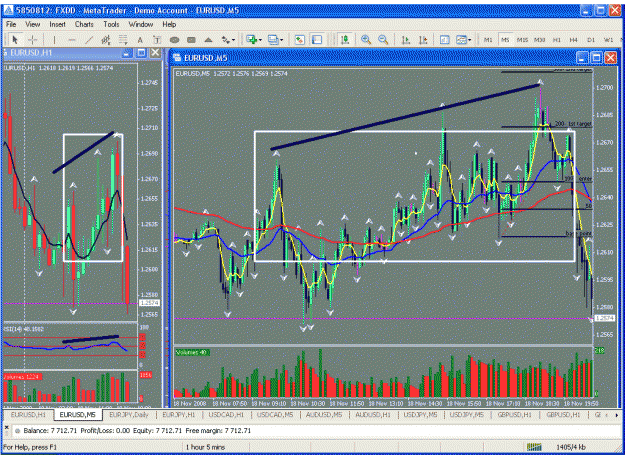The height and width of the screenshot is (455, 625).
Task: Pick the text 'A' tool
Action: click(140, 40)
